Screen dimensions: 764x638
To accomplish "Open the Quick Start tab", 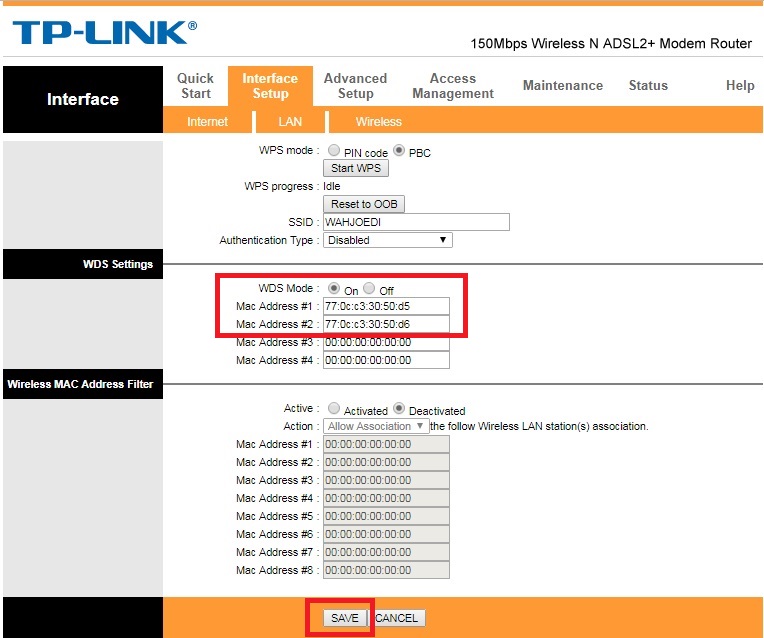I will (195, 86).
